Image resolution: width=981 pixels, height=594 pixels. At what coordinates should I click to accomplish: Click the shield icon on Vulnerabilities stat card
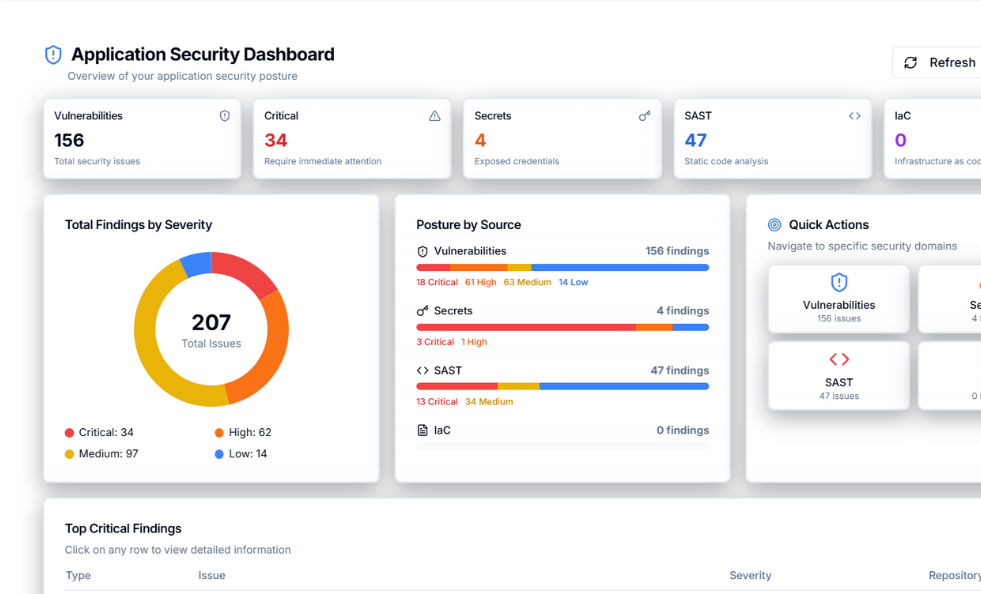pyautogui.click(x=225, y=116)
